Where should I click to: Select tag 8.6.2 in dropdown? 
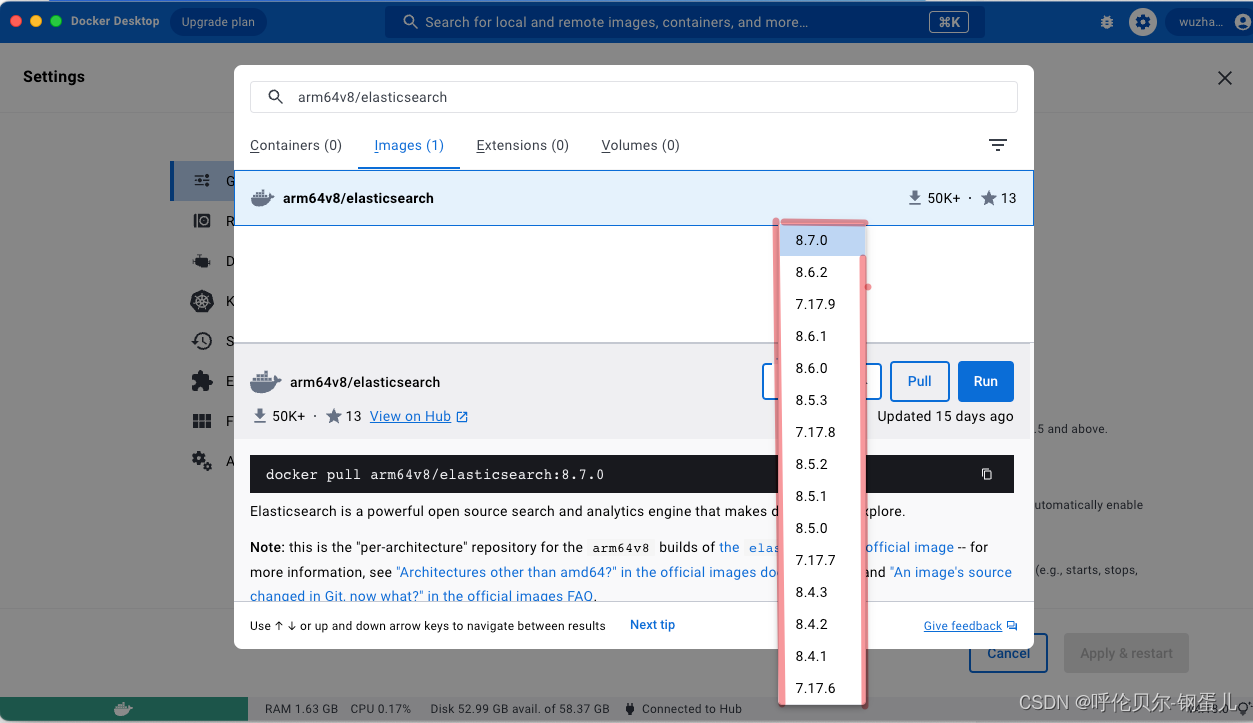click(822, 272)
